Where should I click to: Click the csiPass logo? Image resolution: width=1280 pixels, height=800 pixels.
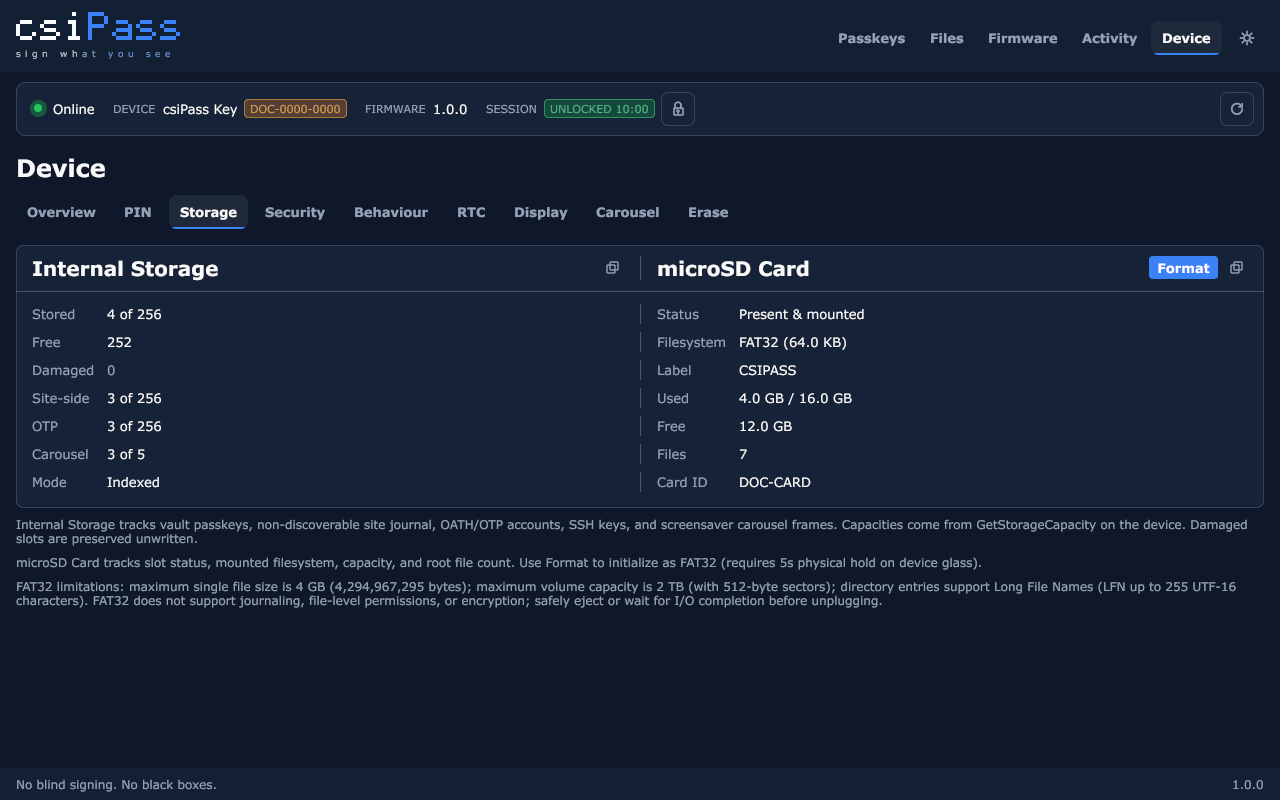(98, 36)
